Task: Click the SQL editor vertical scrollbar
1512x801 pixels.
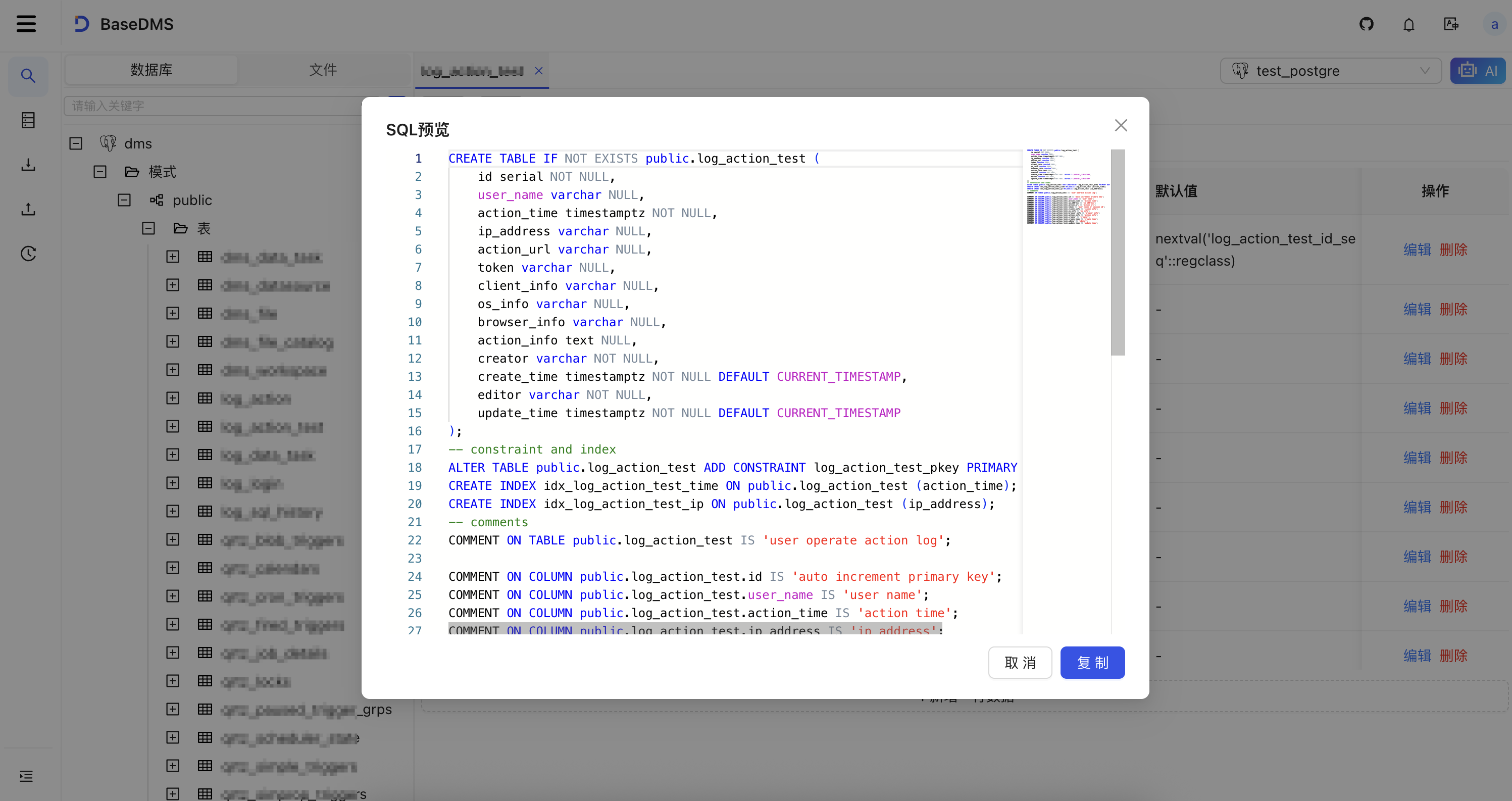Action: pos(1118,253)
